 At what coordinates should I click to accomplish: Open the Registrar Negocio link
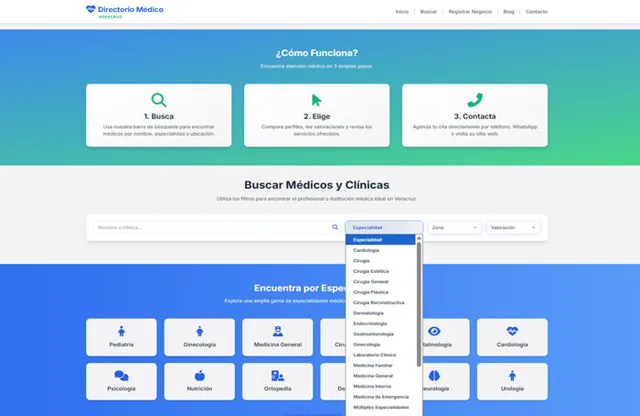(x=470, y=11)
